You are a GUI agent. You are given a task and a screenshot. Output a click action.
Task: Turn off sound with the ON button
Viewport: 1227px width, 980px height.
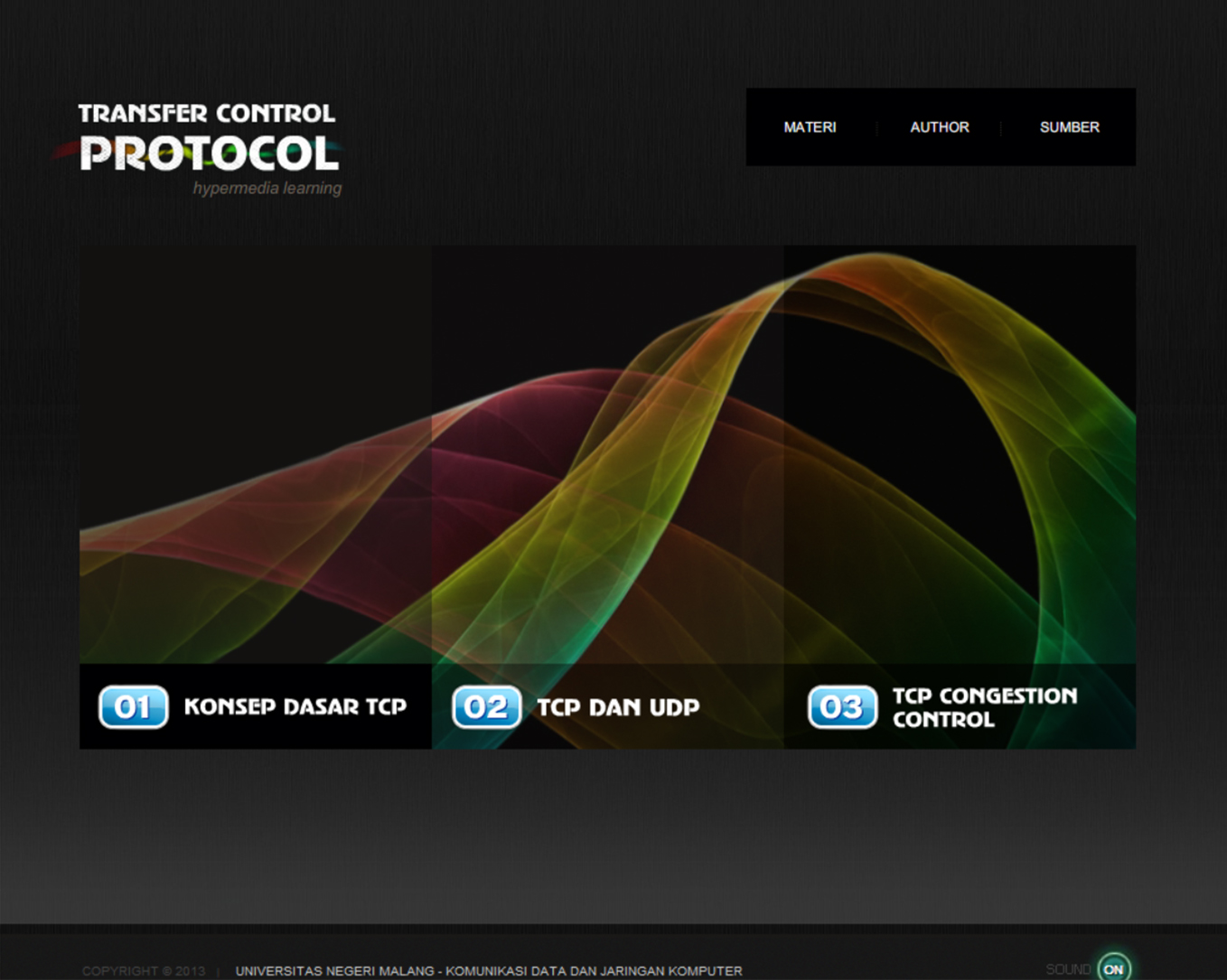tap(1113, 968)
